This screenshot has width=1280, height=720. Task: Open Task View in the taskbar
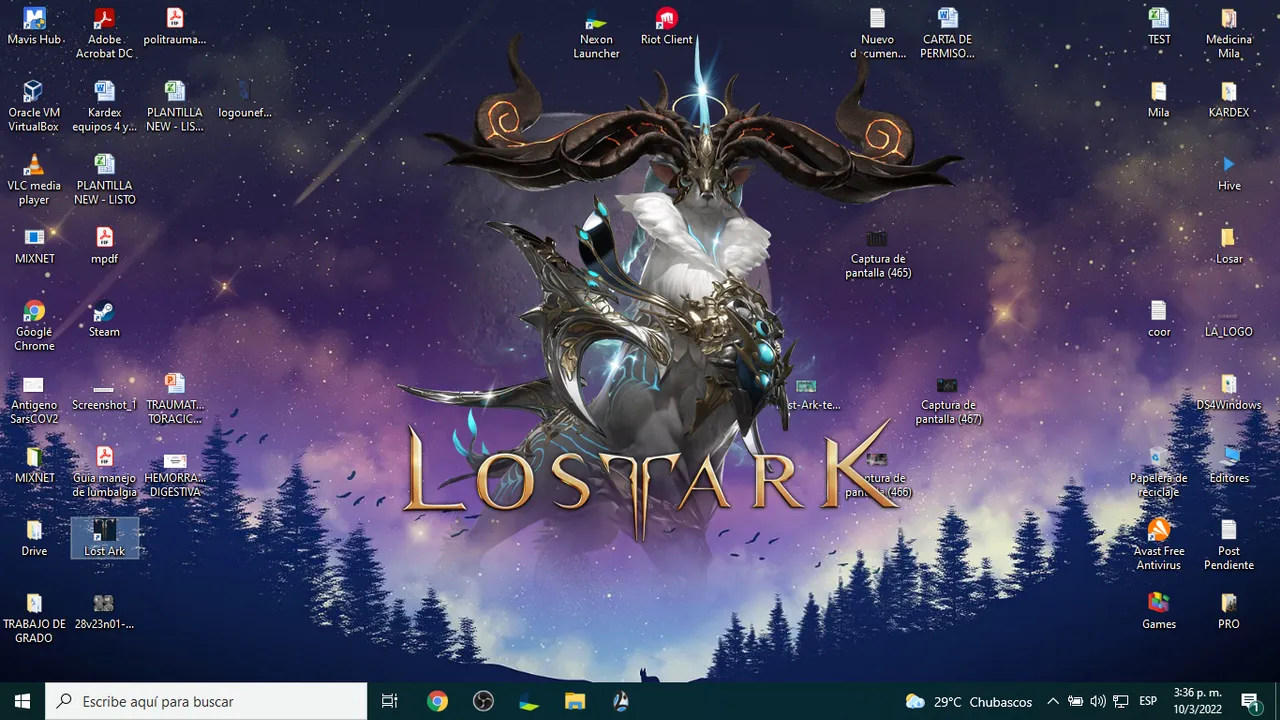click(x=390, y=701)
